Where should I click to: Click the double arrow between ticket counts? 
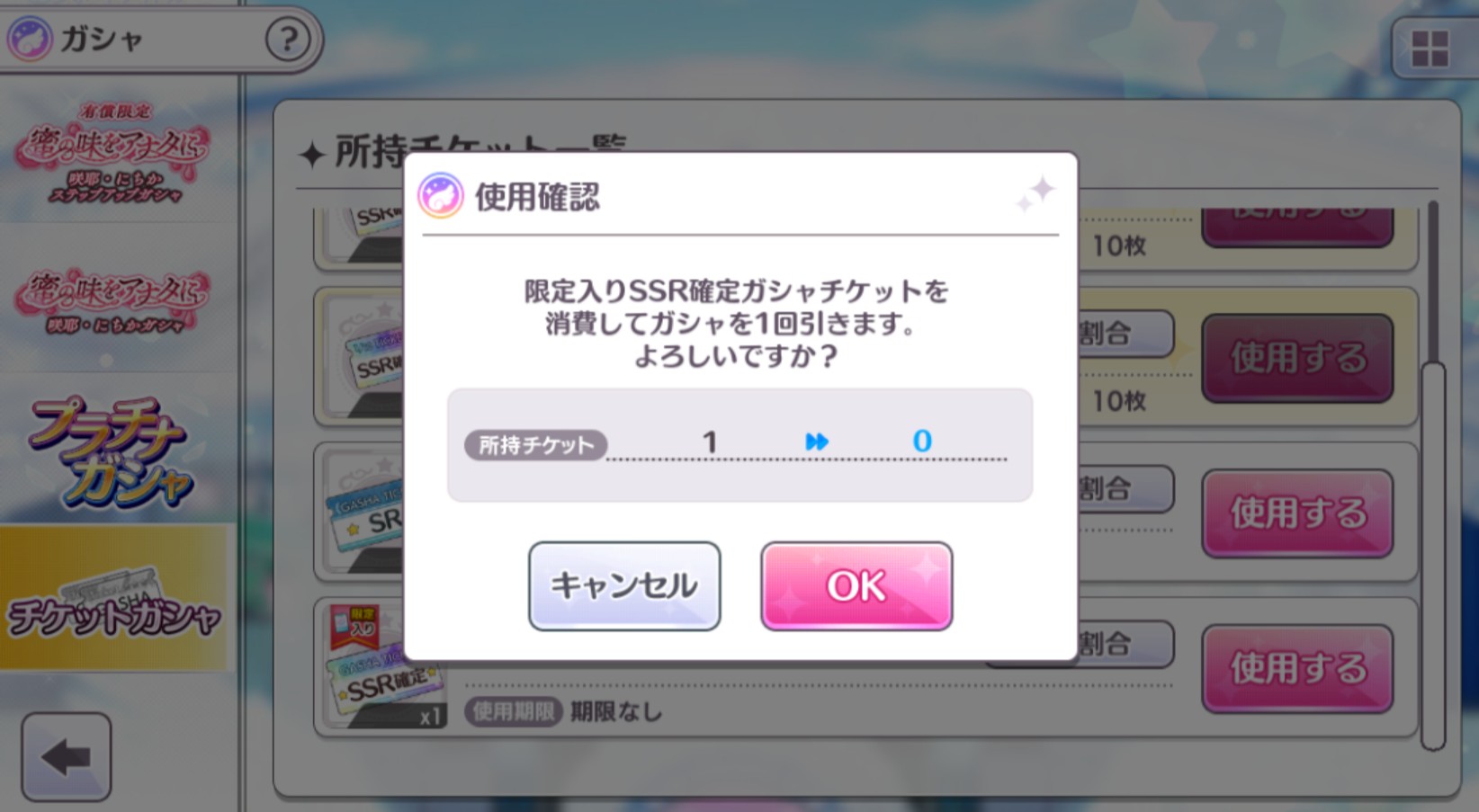click(x=817, y=442)
